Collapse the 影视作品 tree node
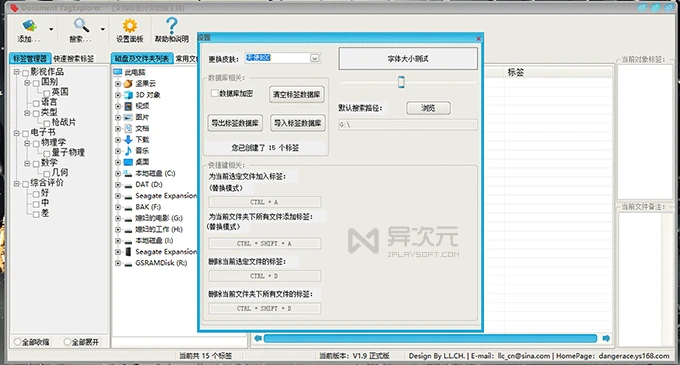 point(16,72)
